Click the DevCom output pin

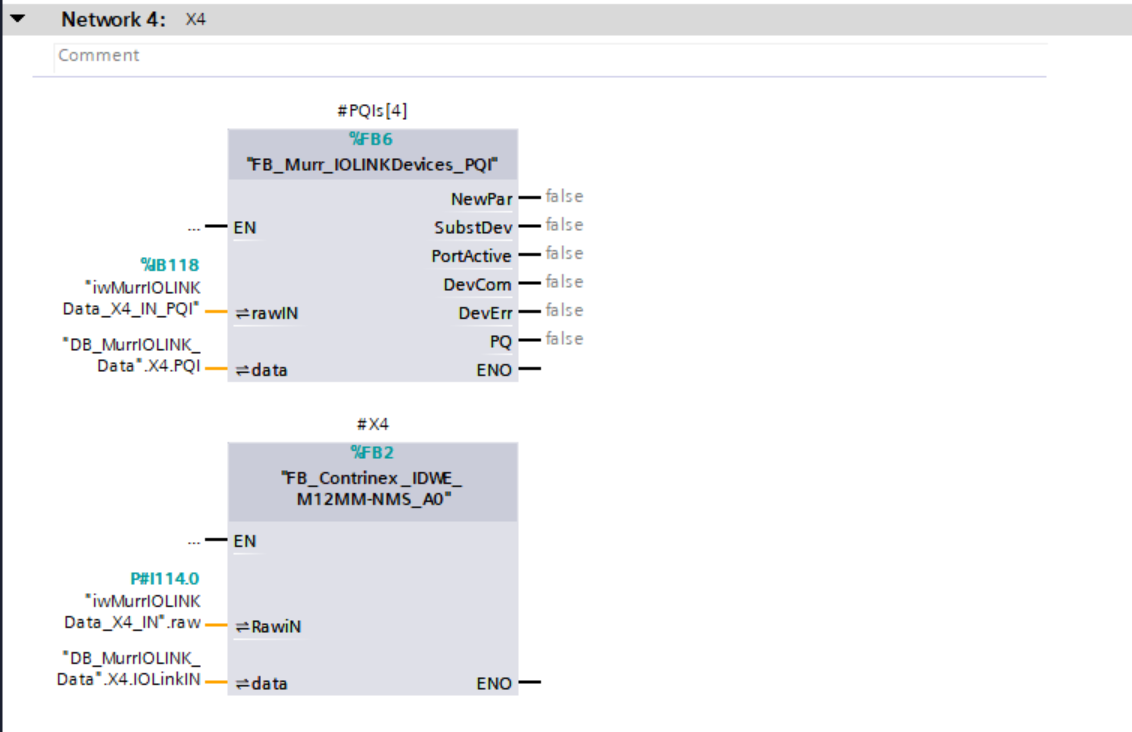pyautogui.click(x=477, y=284)
